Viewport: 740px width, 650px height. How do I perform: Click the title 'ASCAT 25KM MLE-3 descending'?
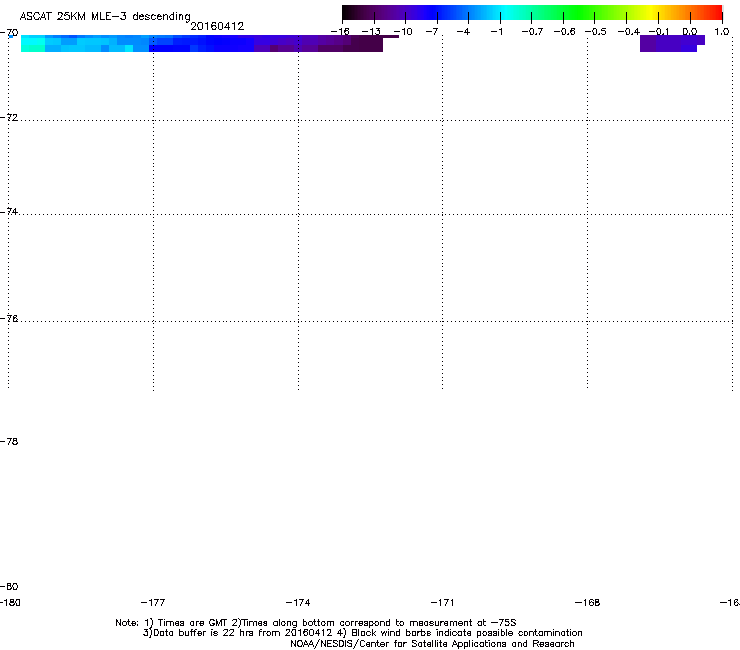[105, 17]
